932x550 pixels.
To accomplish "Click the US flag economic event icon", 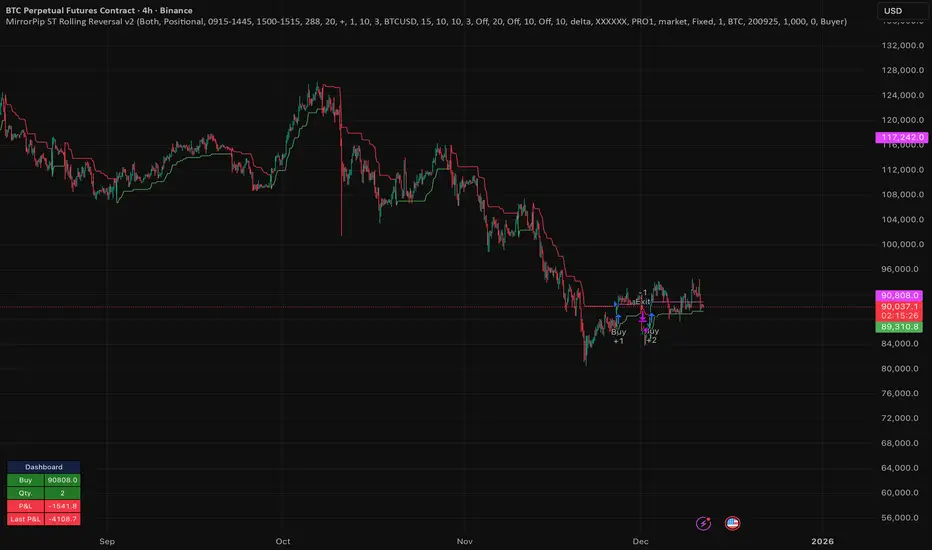I will [x=732, y=523].
